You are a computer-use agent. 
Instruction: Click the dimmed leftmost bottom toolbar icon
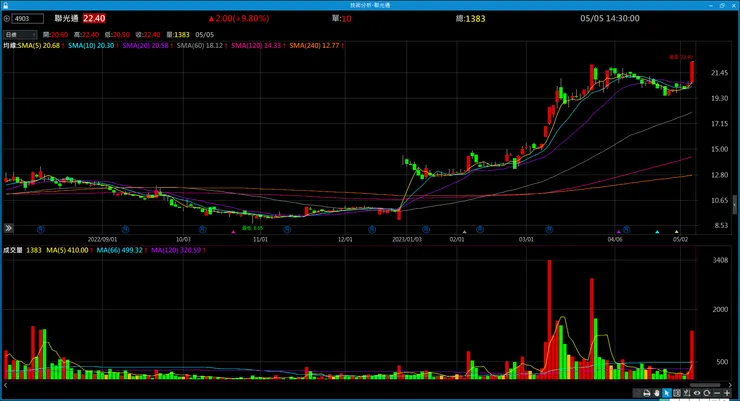637,393
